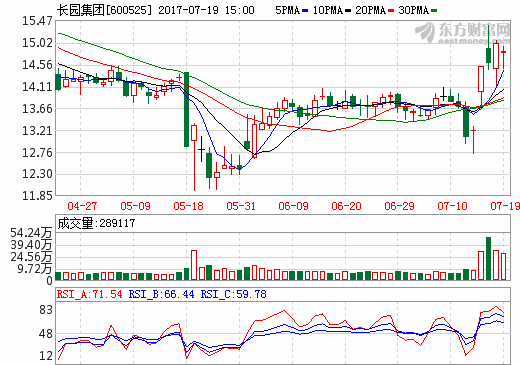The image size is (520, 365).
Task: Click the 15.47 price axis label
Action: click(x=37, y=21)
